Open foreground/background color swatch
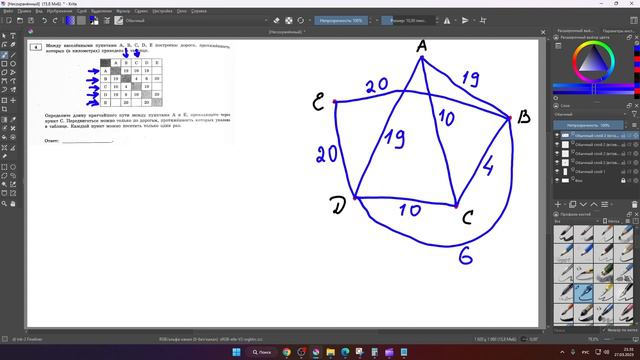The image size is (640, 360). point(94,20)
